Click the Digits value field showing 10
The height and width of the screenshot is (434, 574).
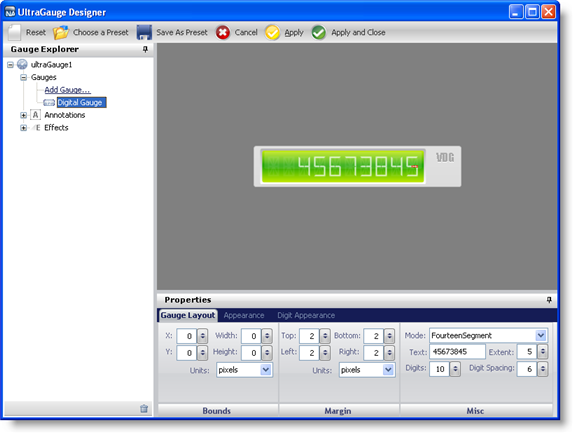pyautogui.click(x=440, y=368)
